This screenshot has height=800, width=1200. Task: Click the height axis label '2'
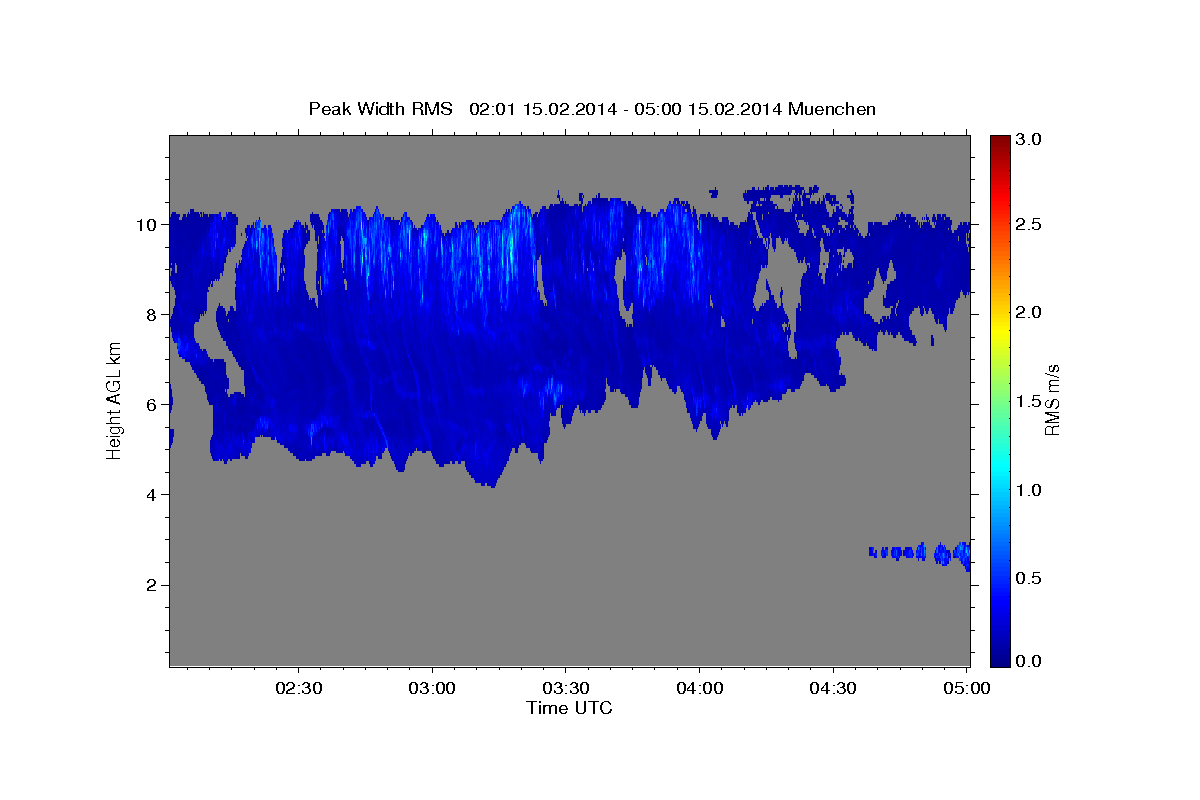[x=153, y=585]
